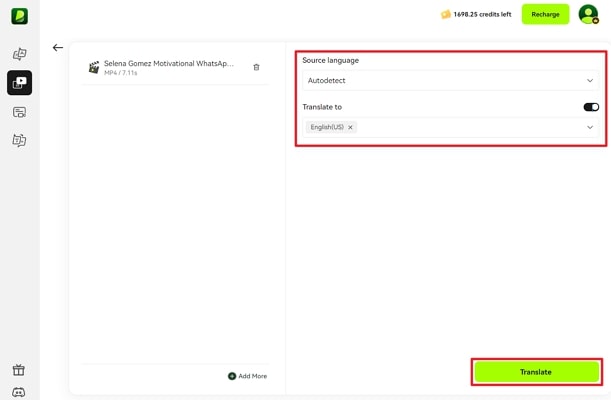Expand the Translate to language dropdown
The height and width of the screenshot is (400, 611).
click(590, 127)
